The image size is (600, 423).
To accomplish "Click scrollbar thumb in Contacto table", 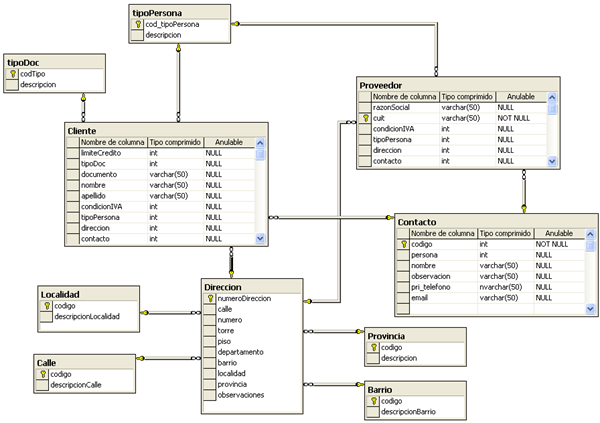I will [590, 246].
